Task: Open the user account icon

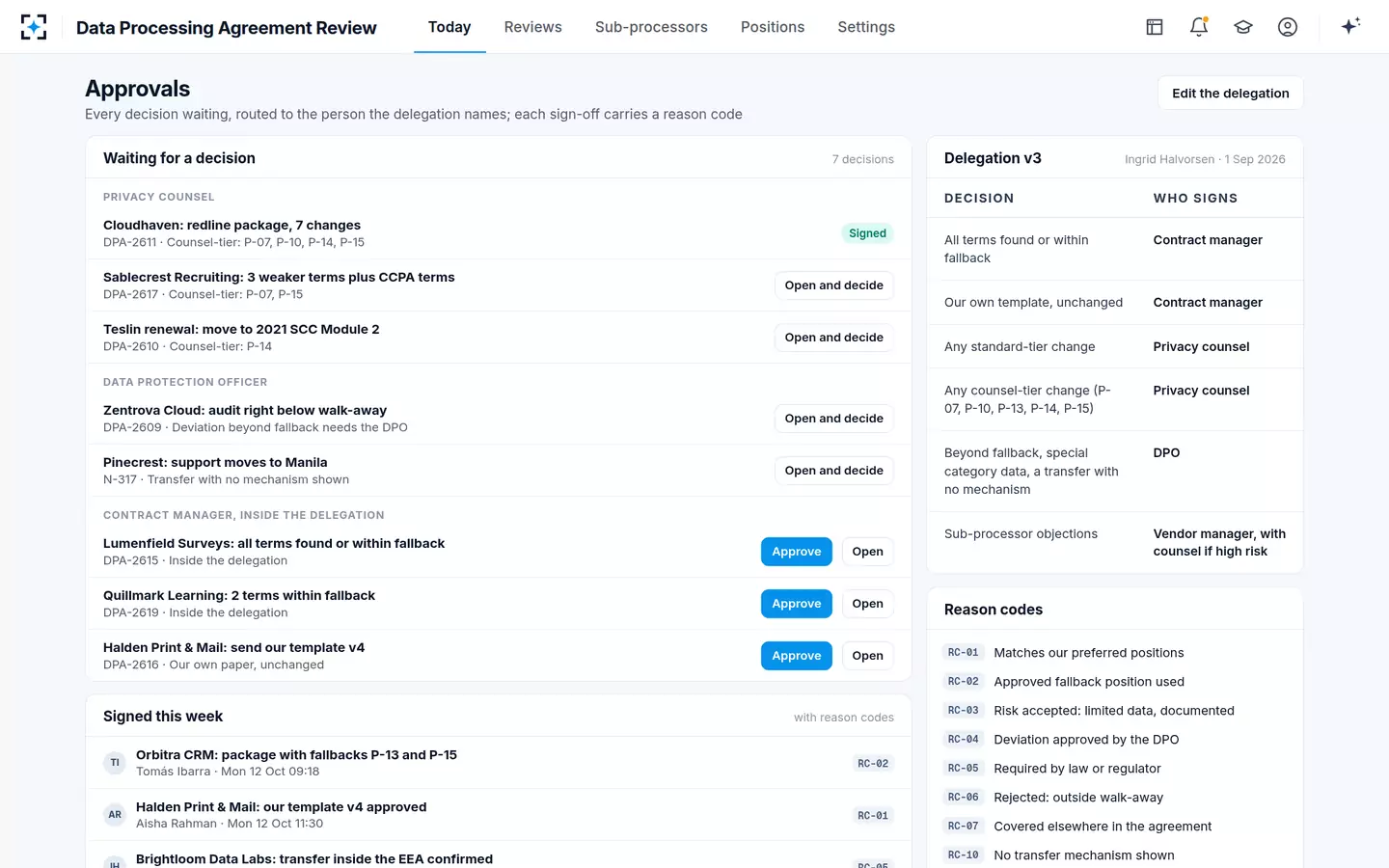Action: pos(1288,27)
